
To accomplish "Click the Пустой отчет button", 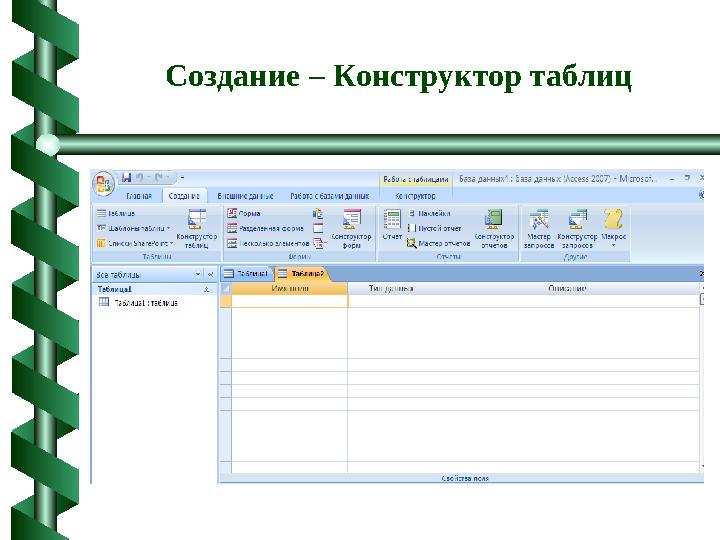I will [x=434, y=228].
